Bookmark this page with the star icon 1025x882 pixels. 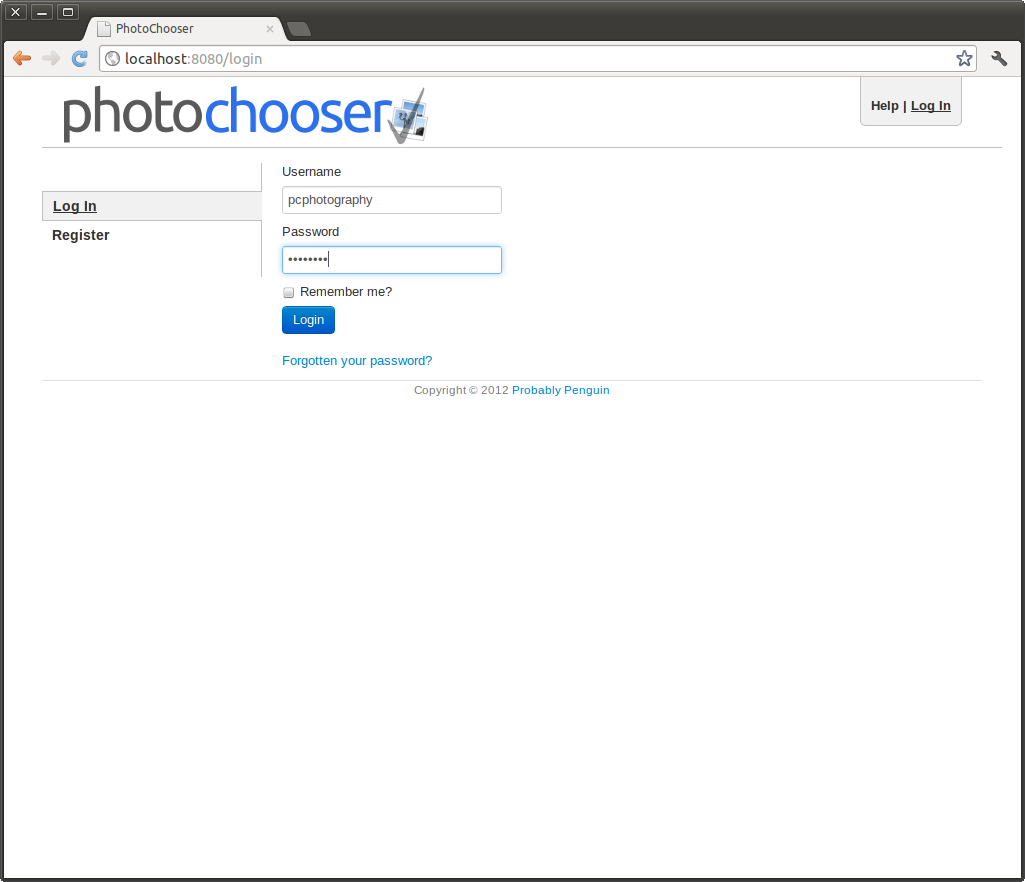[x=964, y=59]
